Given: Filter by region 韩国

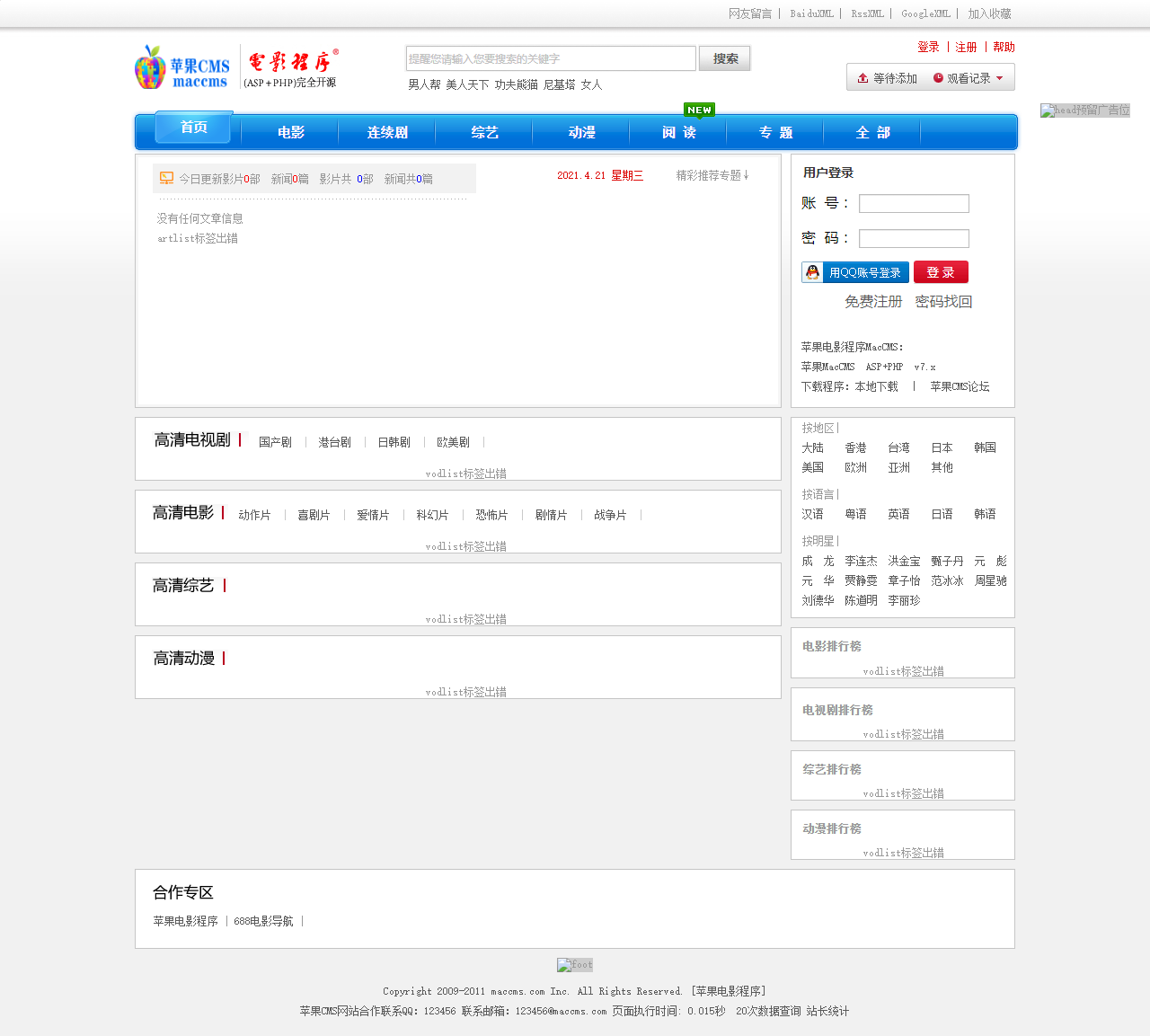Looking at the screenshot, I should pyautogui.click(x=985, y=447).
